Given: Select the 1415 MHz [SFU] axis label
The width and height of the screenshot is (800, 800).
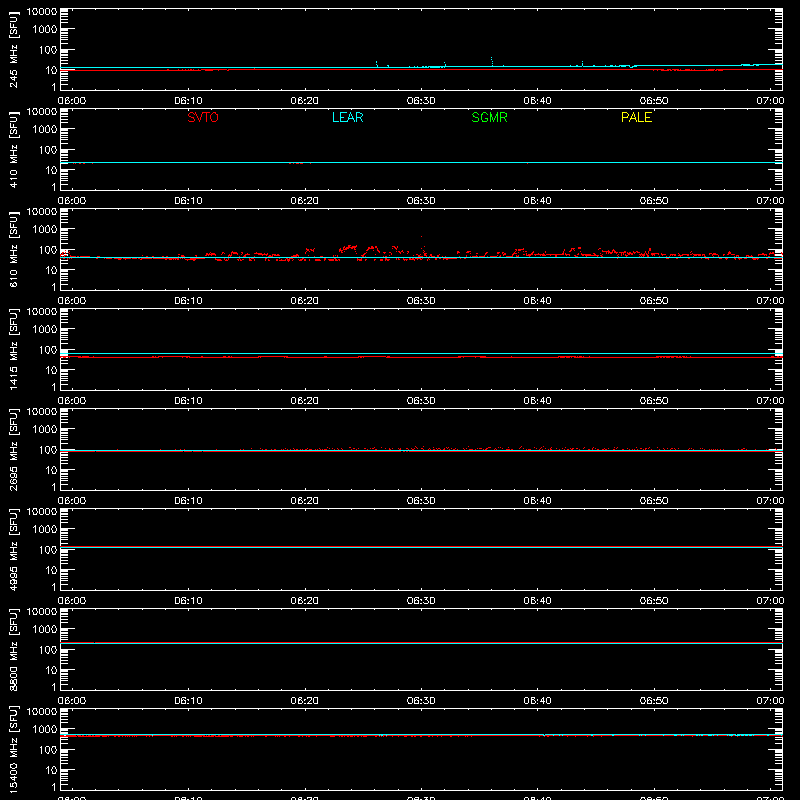Looking at the screenshot, I should (x=13, y=349).
